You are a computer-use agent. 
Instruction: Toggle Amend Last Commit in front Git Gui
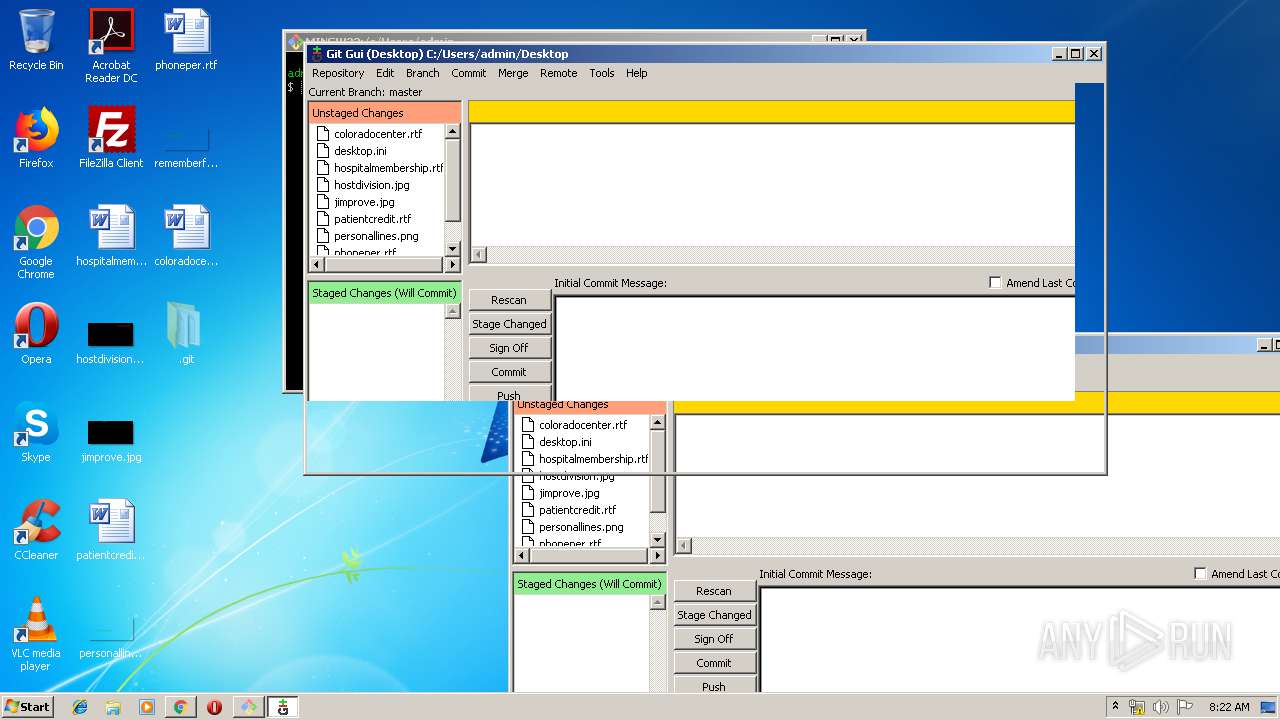click(995, 283)
